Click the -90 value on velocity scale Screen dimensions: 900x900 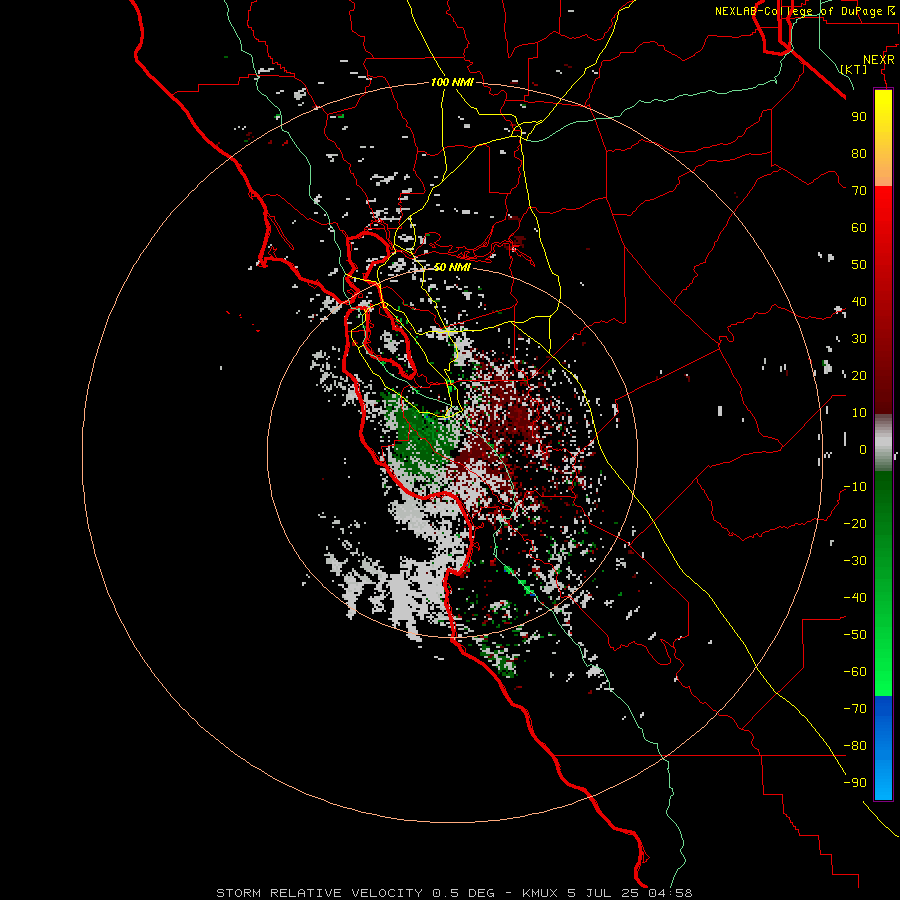(855, 783)
